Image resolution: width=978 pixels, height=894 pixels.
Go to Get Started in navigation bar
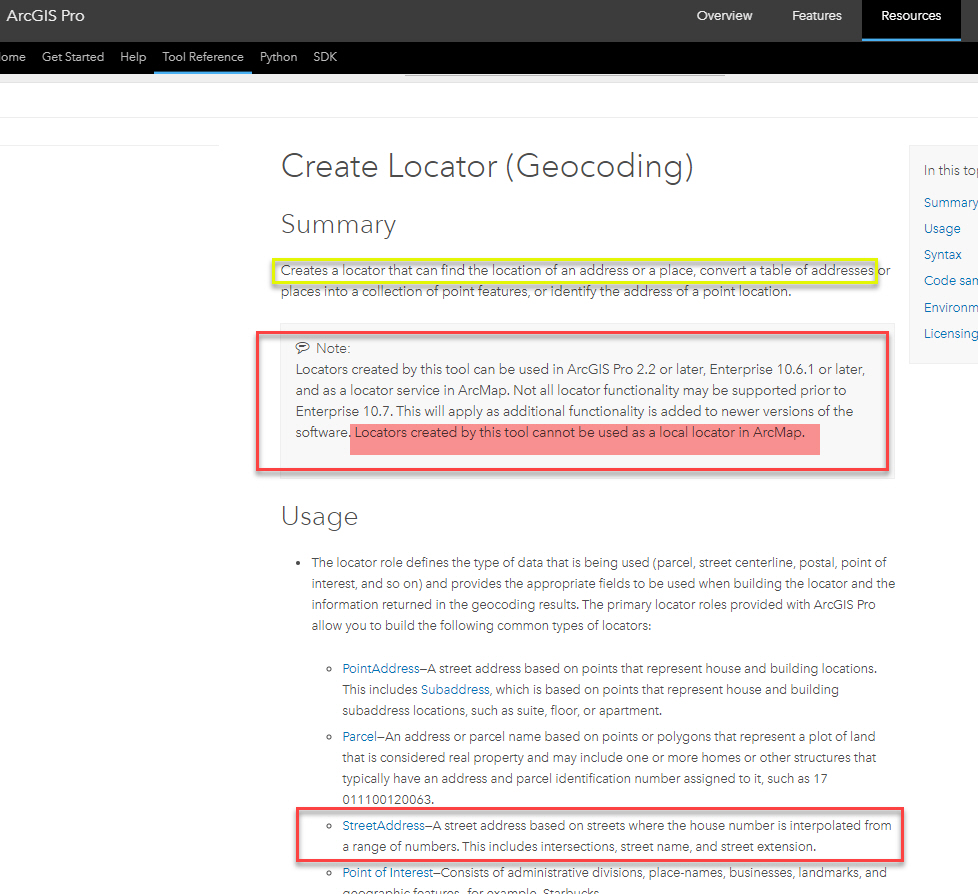click(x=73, y=57)
